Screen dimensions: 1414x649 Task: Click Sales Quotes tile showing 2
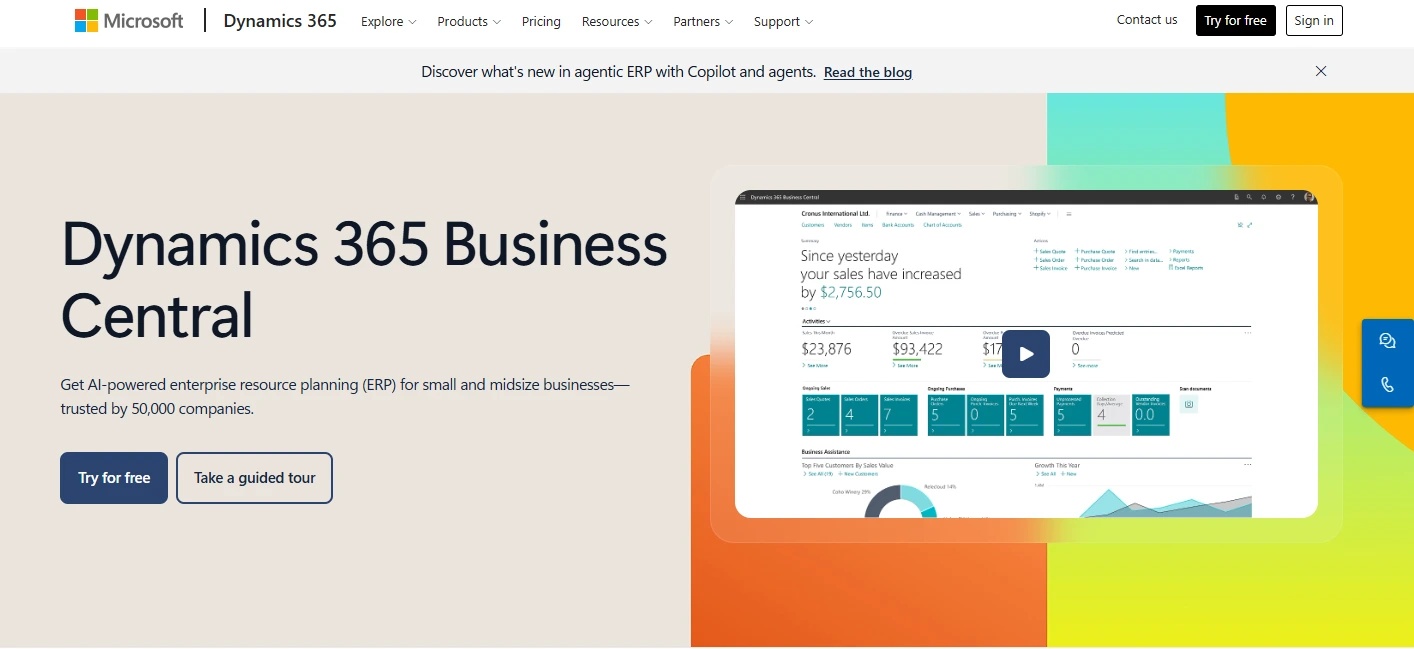point(821,414)
